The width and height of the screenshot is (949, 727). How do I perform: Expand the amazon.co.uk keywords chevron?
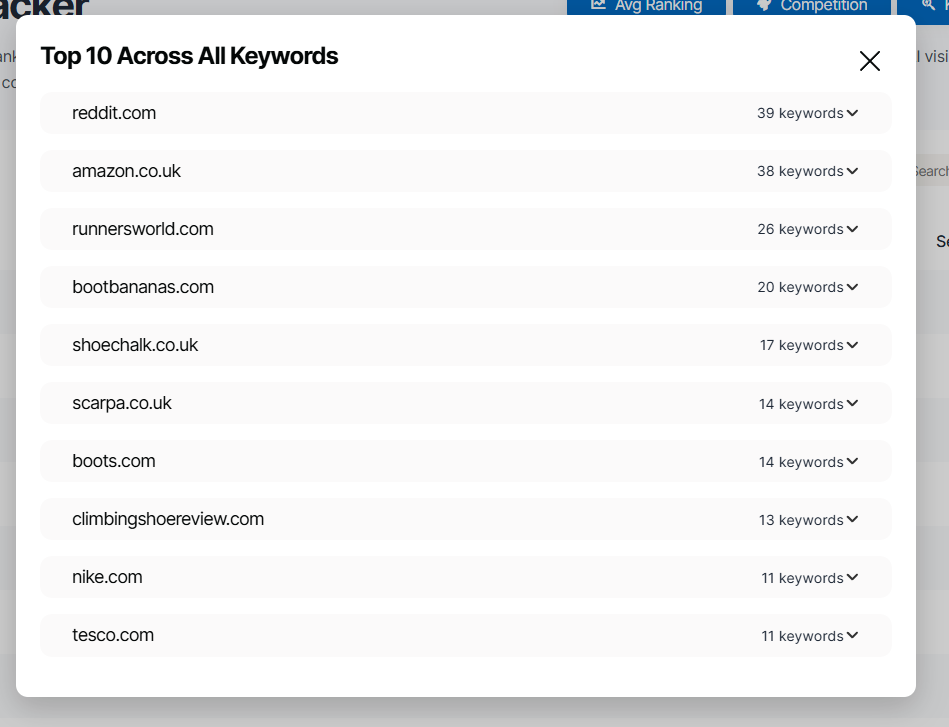852,171
